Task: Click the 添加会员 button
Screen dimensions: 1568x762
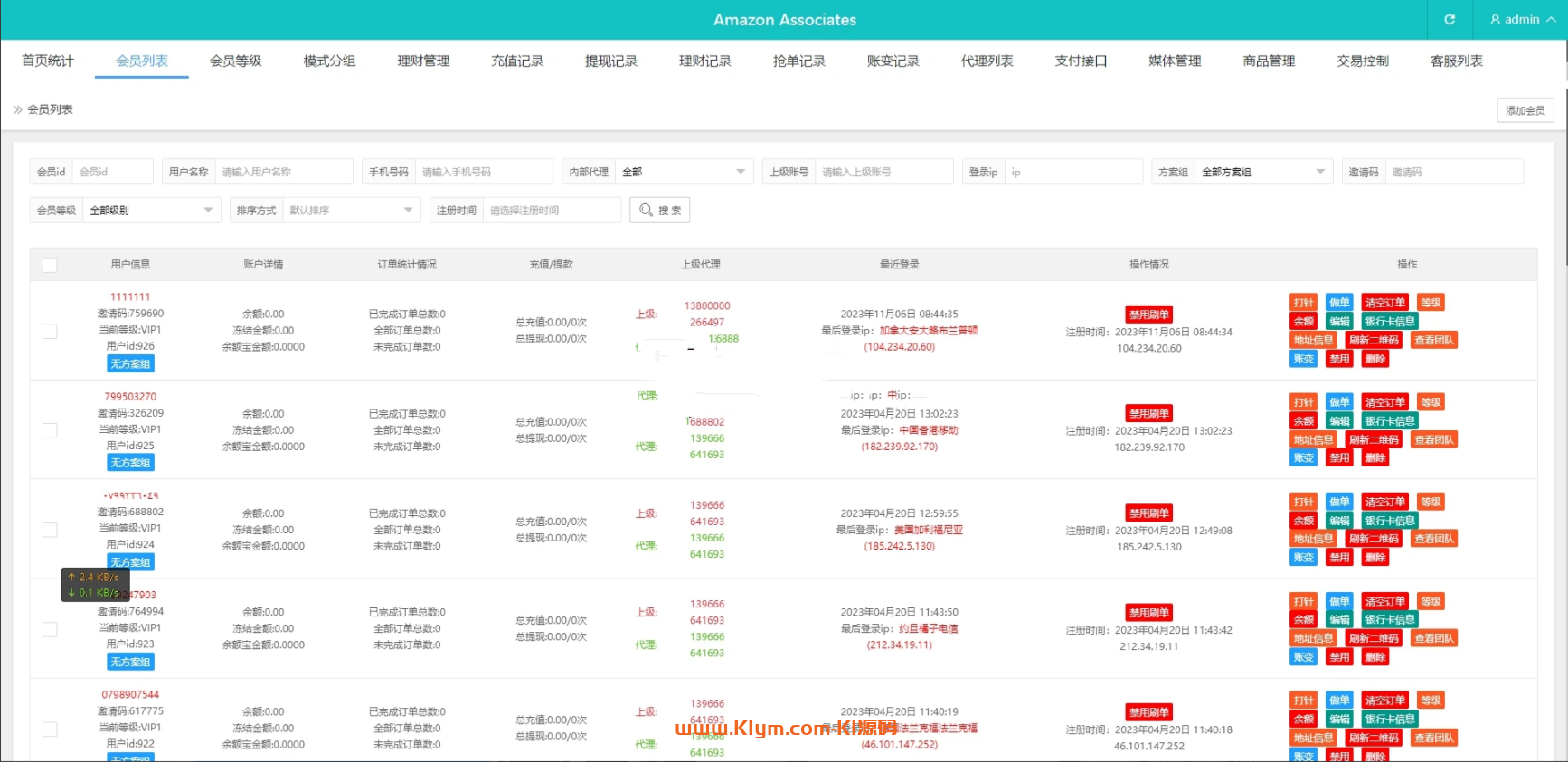Action: click(x=1525, y=110)
